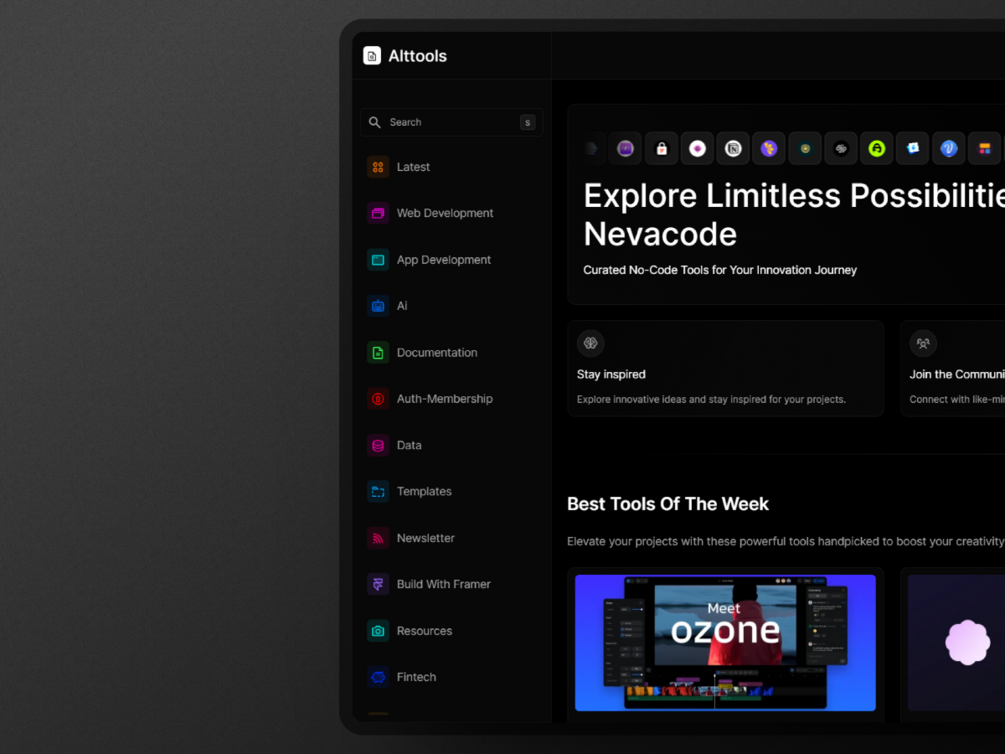
Task: Click the purple square tool icon
Action: [x=626, y=149]
